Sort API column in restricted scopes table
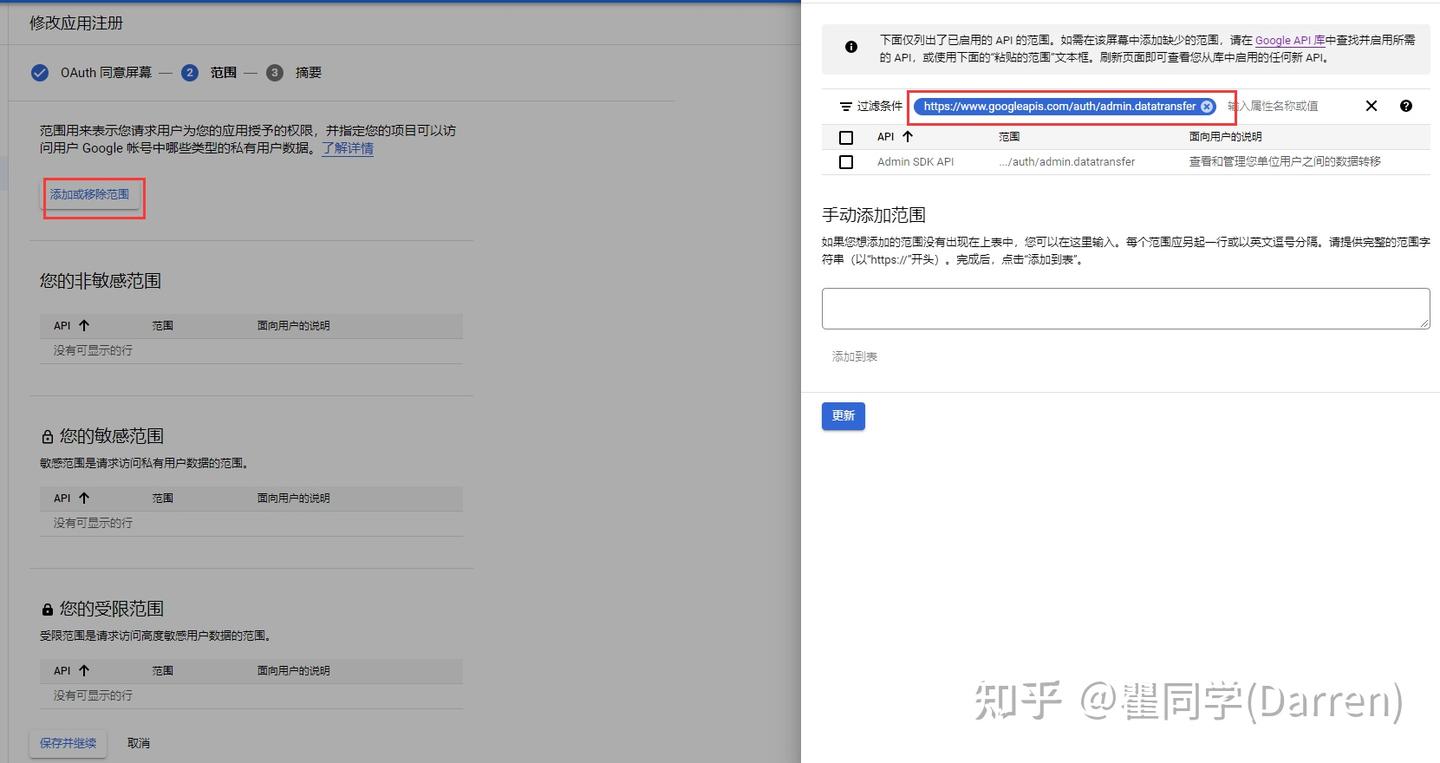This screenshot has height=763, width=1440. [x=84, y=670]
